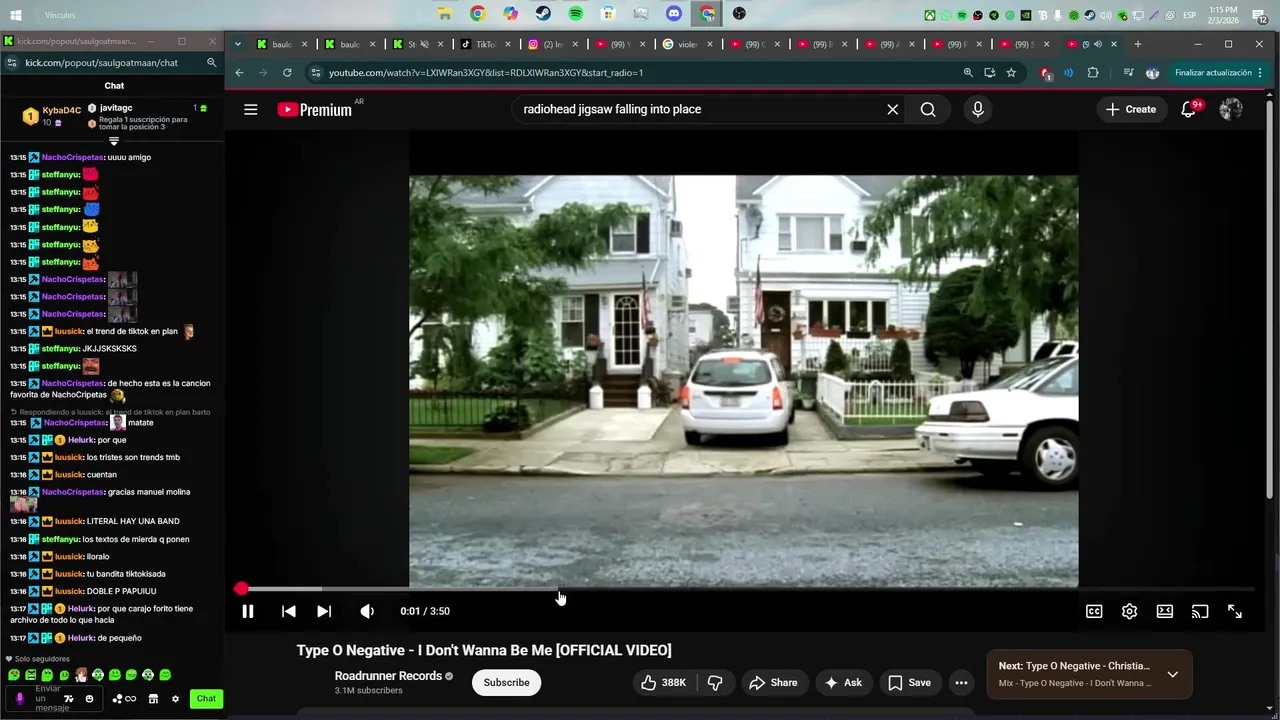Seek on the video progress bar

(x=746, y=589)
